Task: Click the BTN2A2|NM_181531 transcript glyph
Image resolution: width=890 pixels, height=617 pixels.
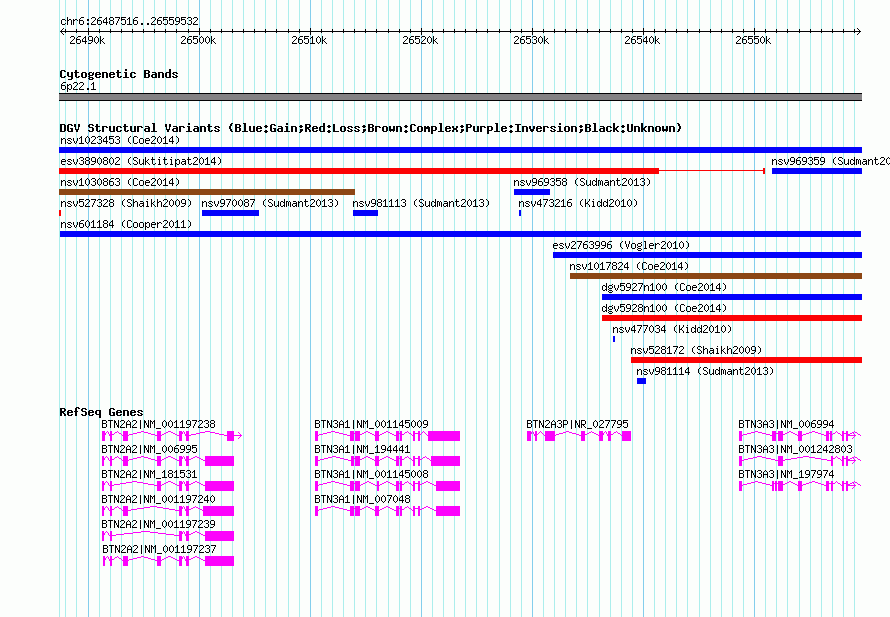Action: pyautogui.click(x=168, y=486)
